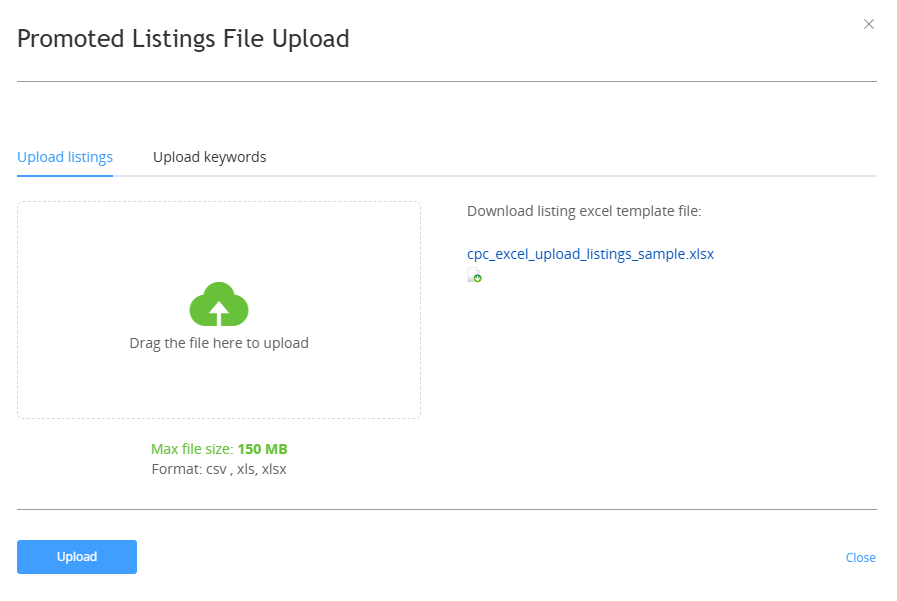Click the dashed file drop zone area
Screen dimensions: 897x601
tap(219, 310)
